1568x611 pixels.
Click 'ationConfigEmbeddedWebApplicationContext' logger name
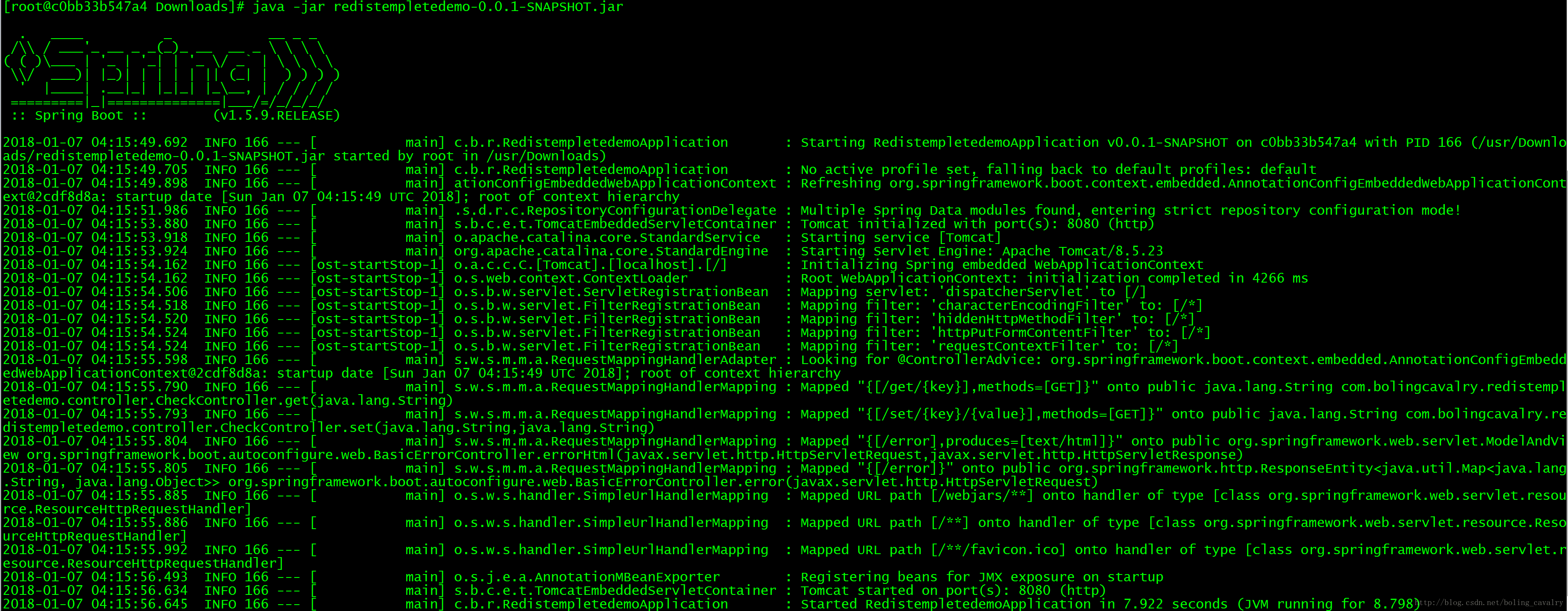tap(615, 183)
